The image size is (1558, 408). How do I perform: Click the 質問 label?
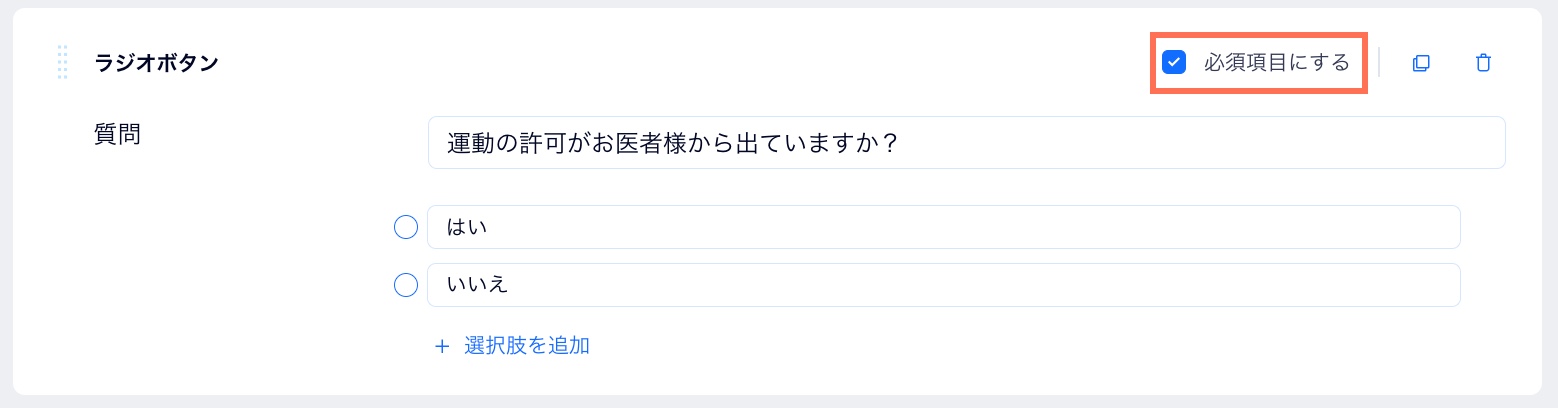coord(117,135)
